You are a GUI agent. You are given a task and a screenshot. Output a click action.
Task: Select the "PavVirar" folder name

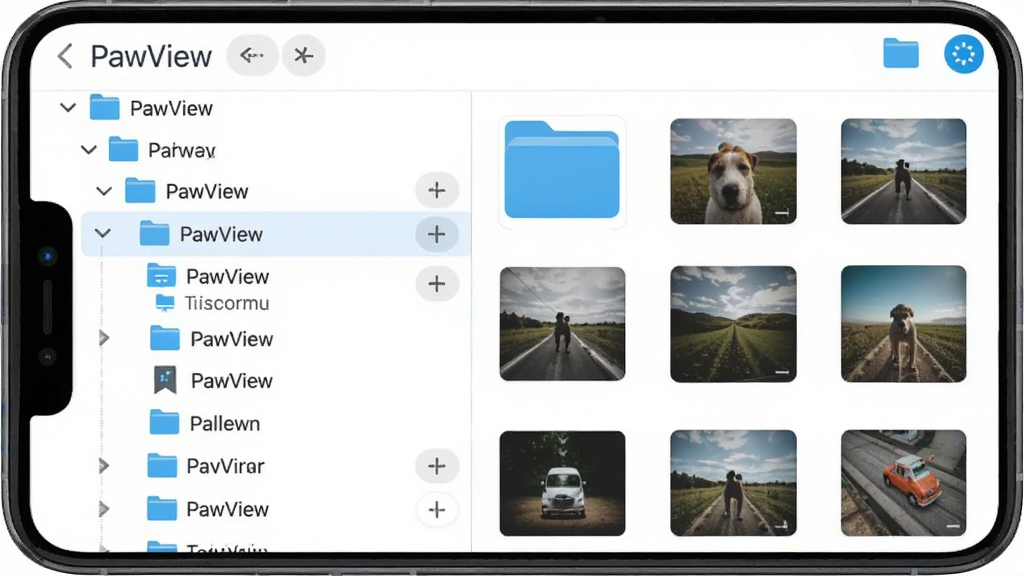225,466
